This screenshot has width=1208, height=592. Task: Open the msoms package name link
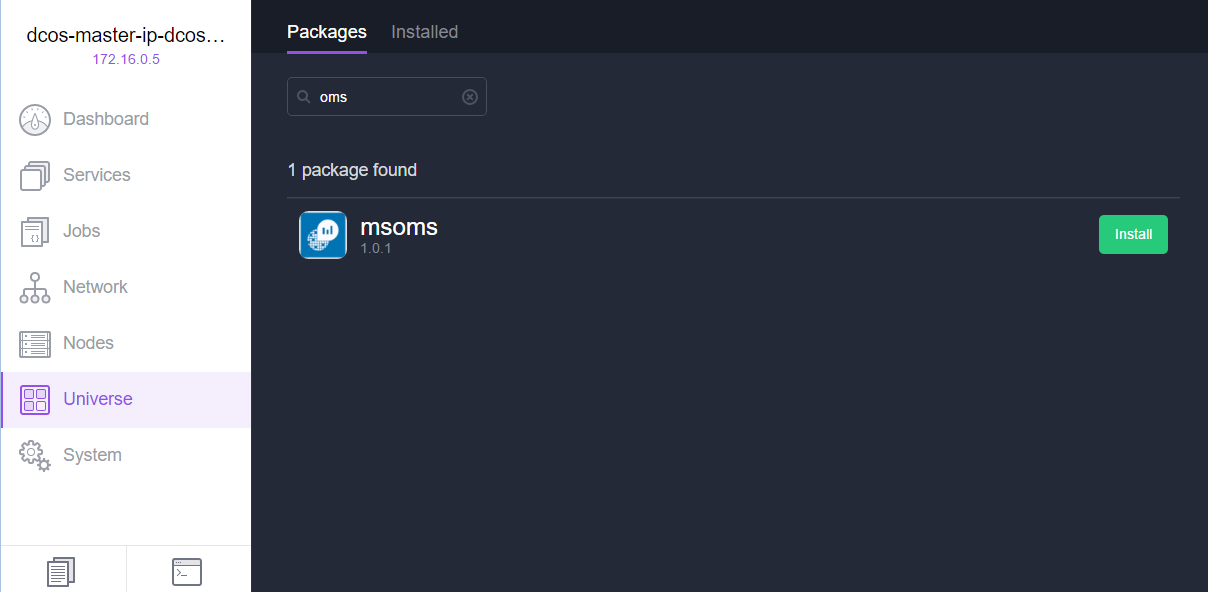399,227
